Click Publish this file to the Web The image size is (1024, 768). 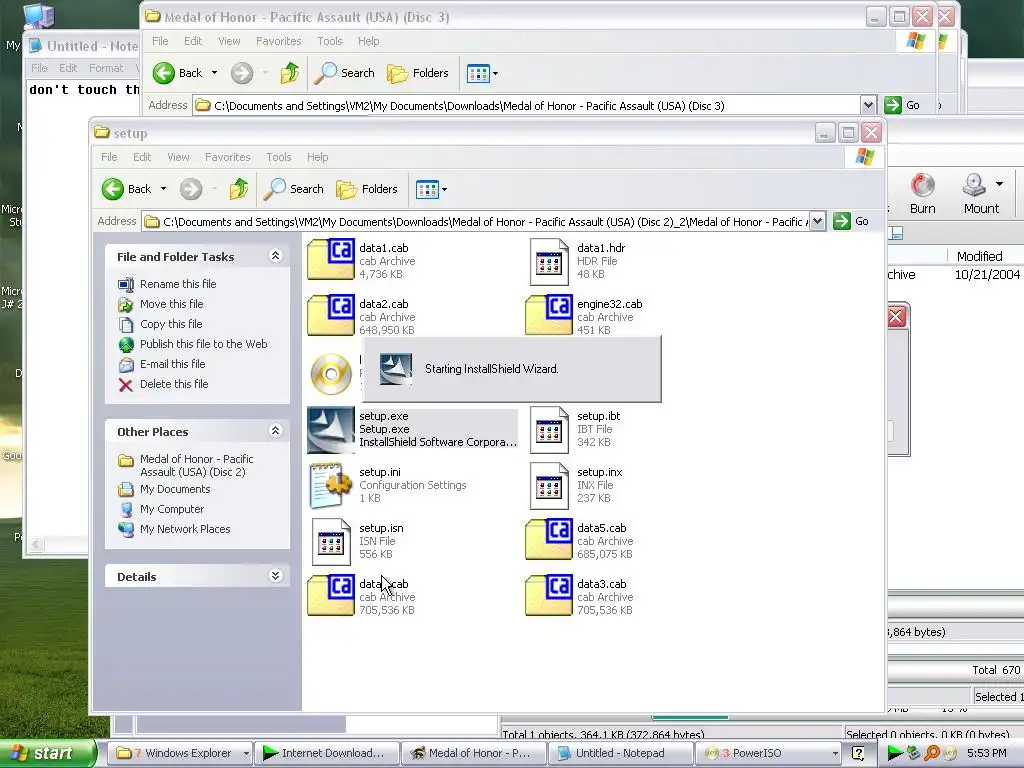[x=203, y=344]
